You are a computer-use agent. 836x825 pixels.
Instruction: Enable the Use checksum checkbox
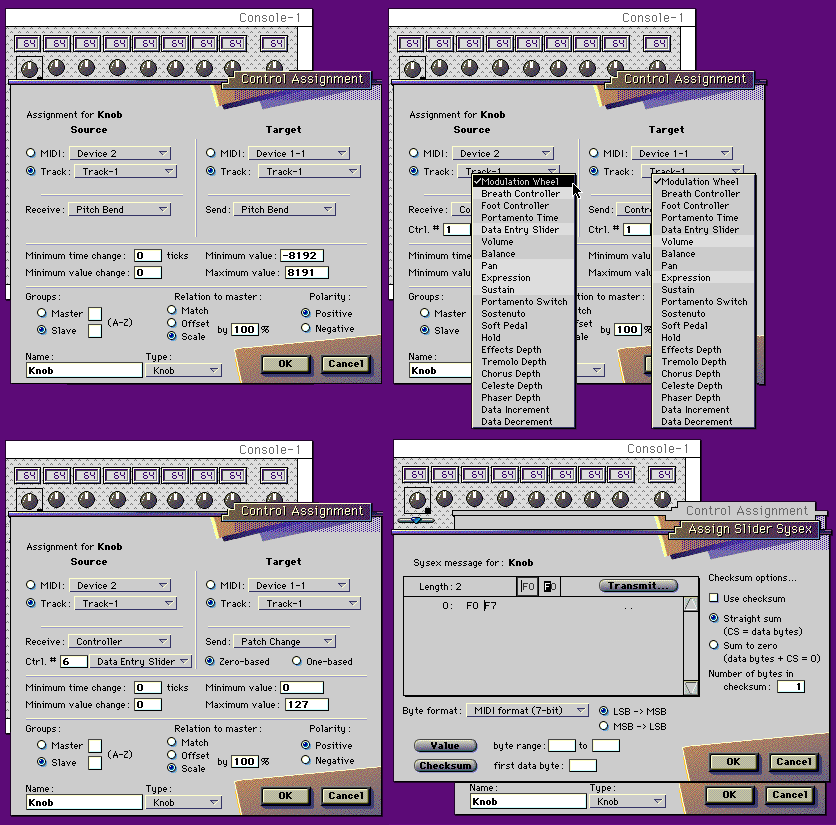[714, 599]
